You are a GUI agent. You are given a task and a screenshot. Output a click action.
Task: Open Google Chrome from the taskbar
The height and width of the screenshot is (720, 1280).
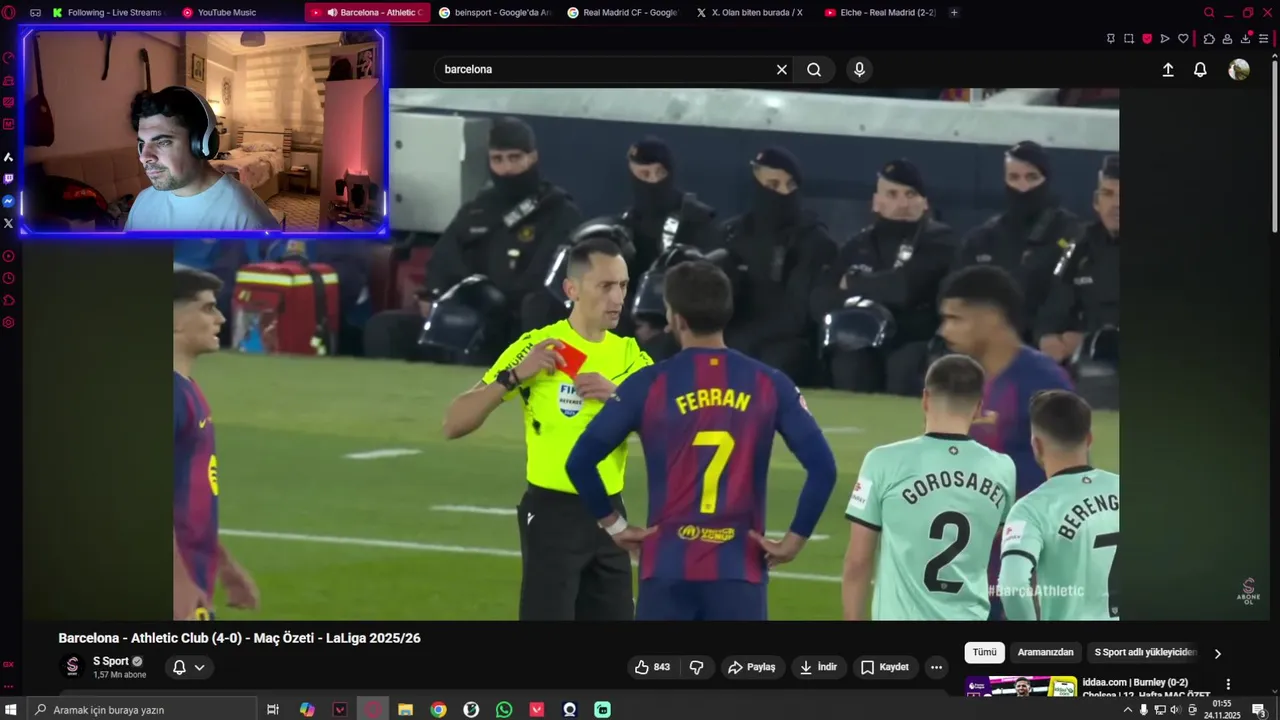[438, 709]
